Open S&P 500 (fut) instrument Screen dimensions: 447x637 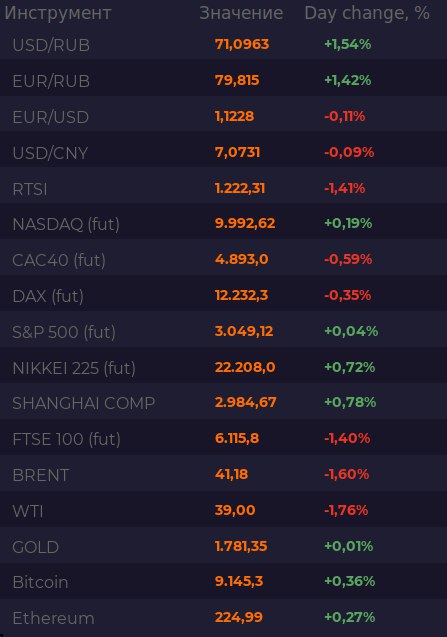coord(224,332)
